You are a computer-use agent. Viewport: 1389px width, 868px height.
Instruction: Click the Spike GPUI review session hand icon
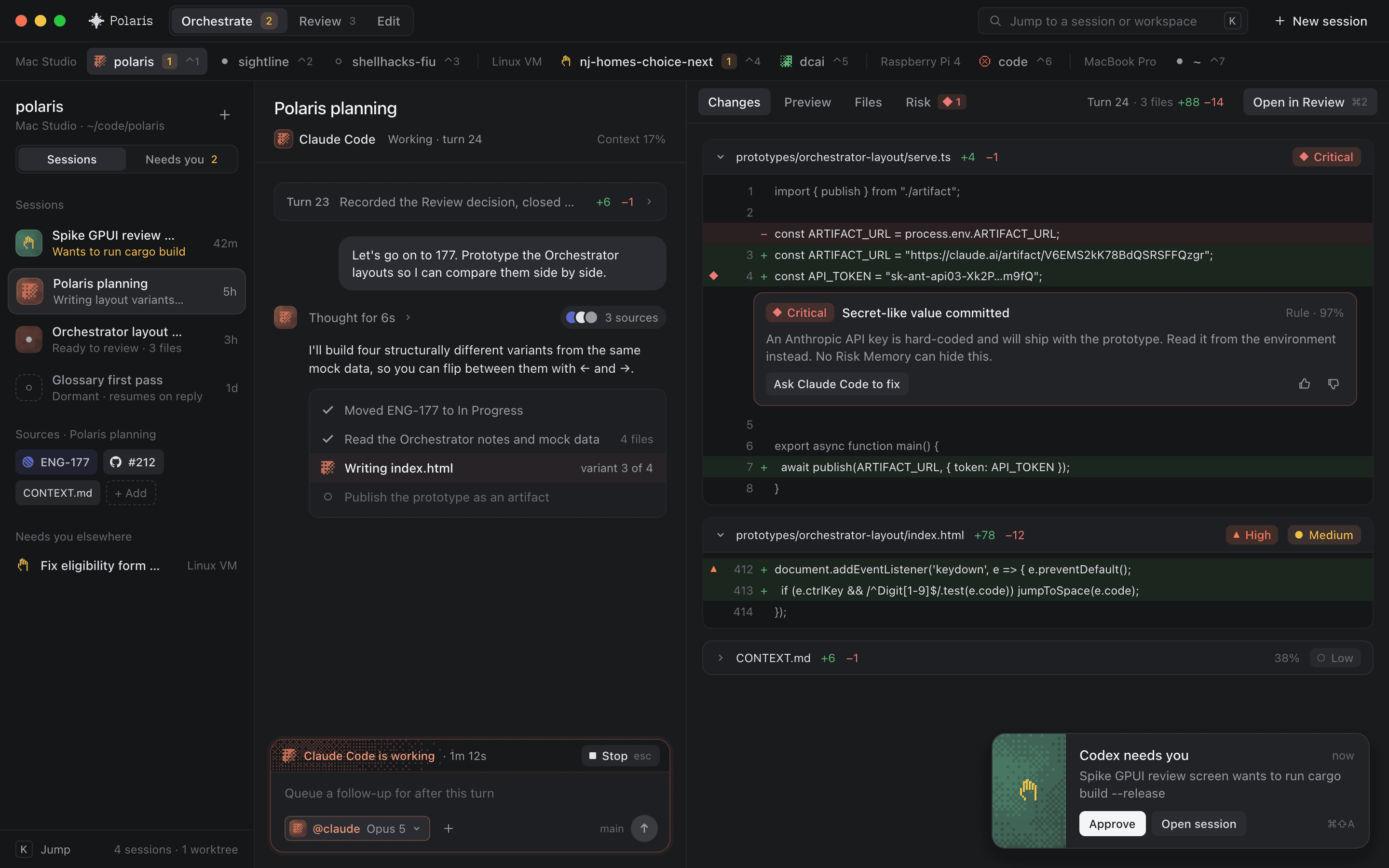29,243
